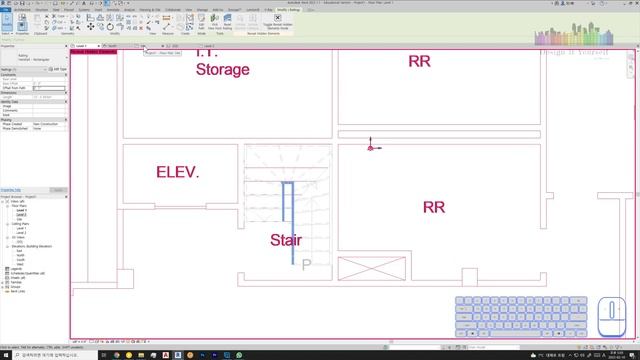Open AutoCAD from the taskbar
640x360 pixels.
click(x=166, y=356)
